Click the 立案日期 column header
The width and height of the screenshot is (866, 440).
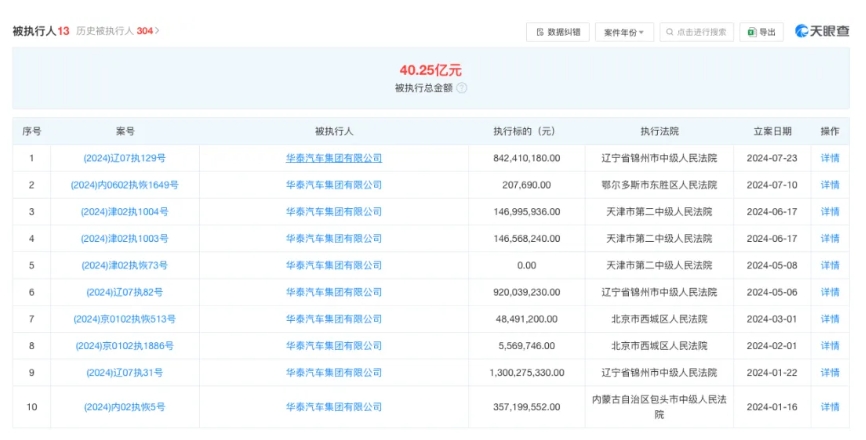pyautogui.click(x=772, y=131)
